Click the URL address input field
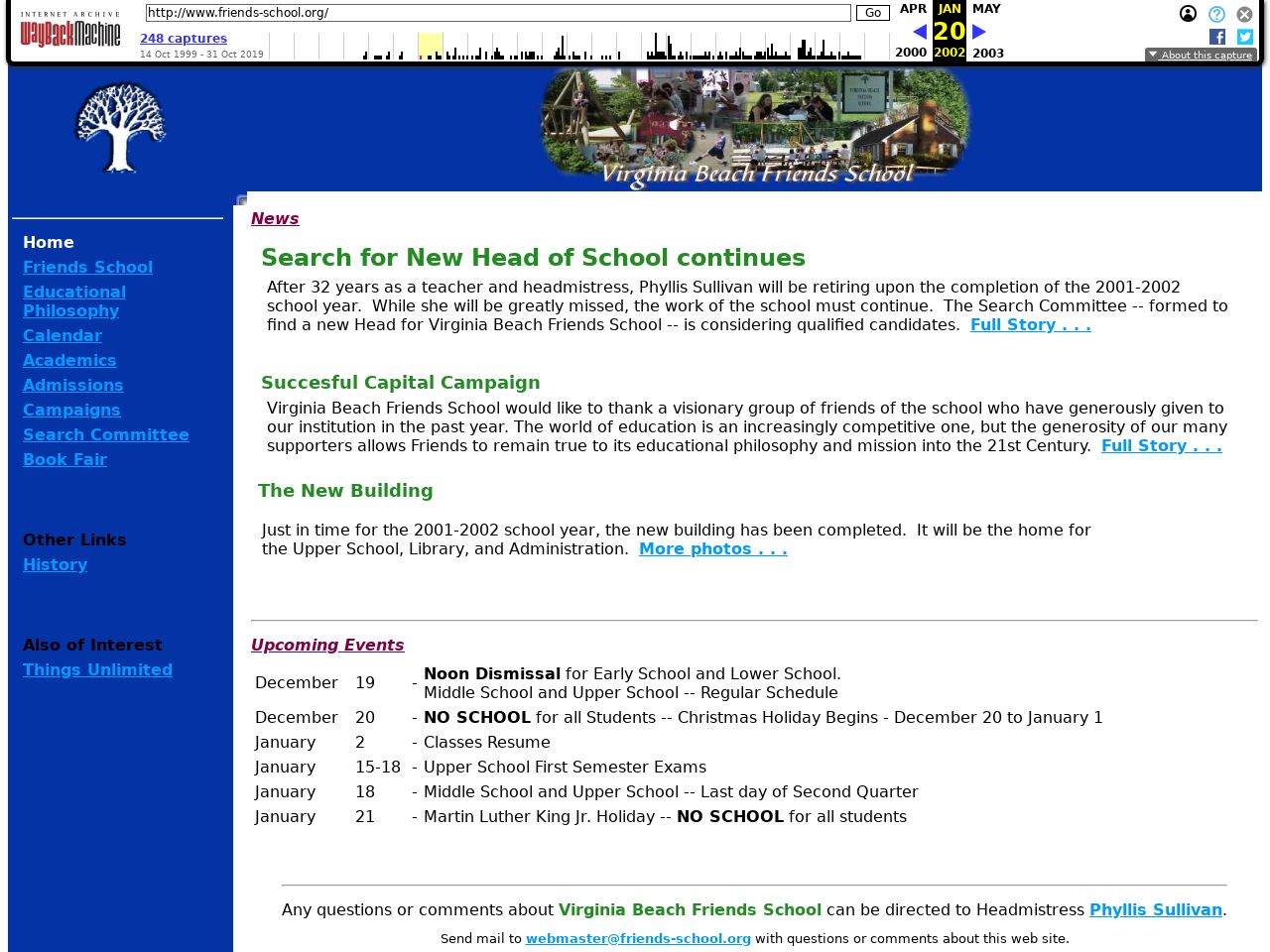This screenshot has width=1270, height=952. tap(497, 13)
